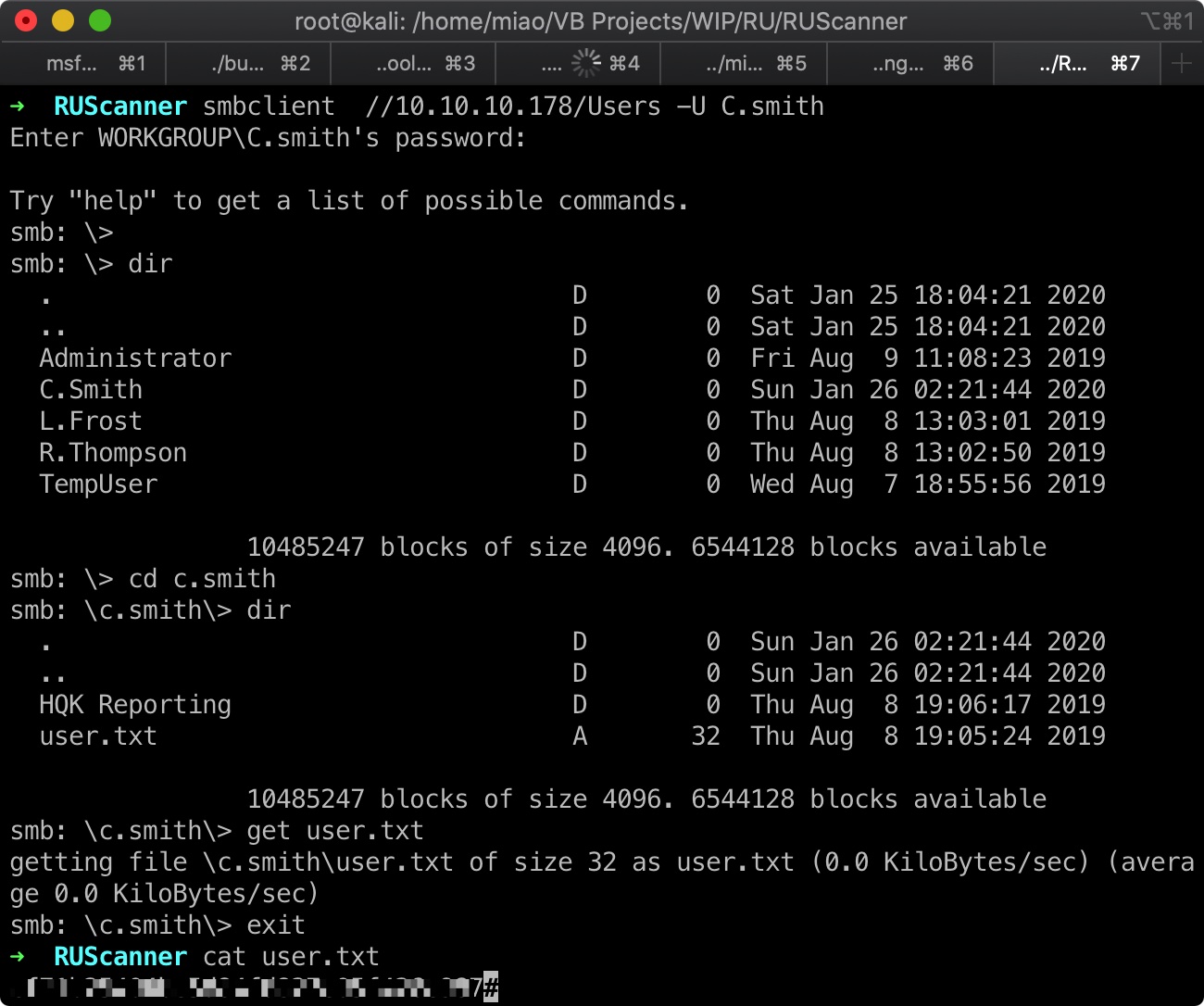The height and width of the screenshot is (1006, 1204).
Task: Switch to the msf... terminal tab
Action: 84,63
